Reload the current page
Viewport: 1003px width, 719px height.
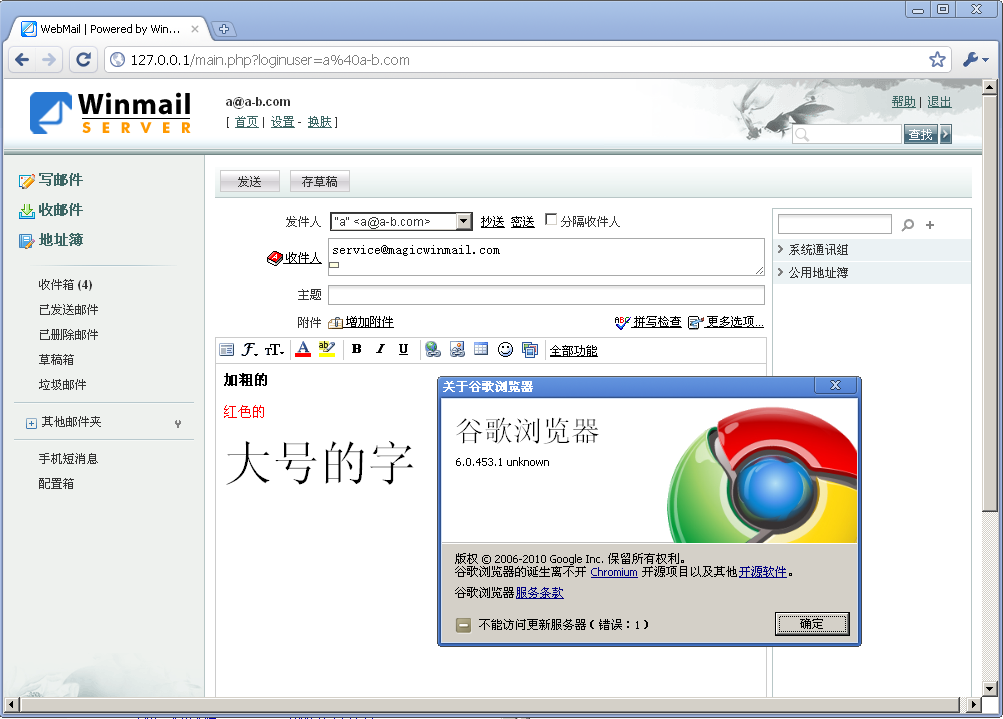click(x=83, y=59)
